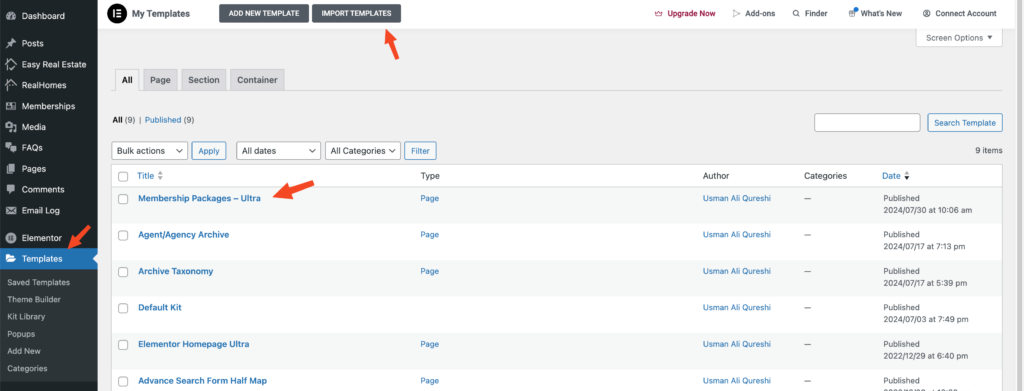
Task: Switch to the Page tab
Action: pyautogui.click(x=160, y=80)
